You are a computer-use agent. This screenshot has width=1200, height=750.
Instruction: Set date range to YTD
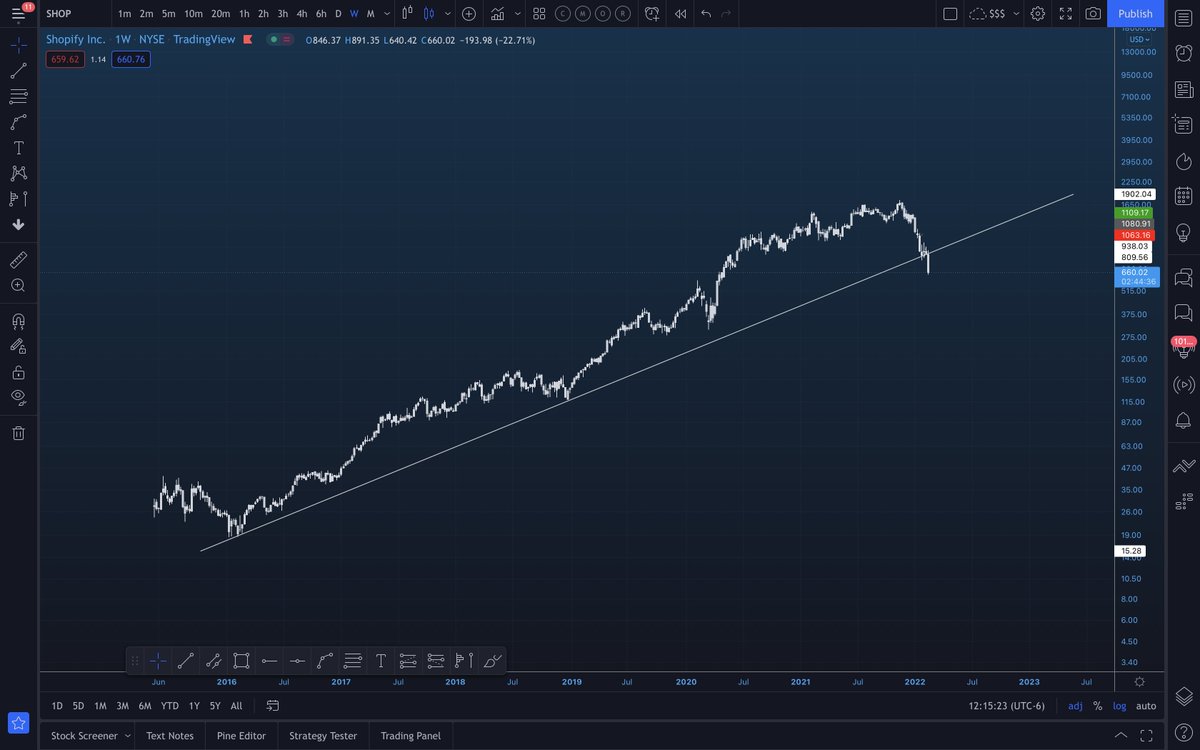[170, 706]
